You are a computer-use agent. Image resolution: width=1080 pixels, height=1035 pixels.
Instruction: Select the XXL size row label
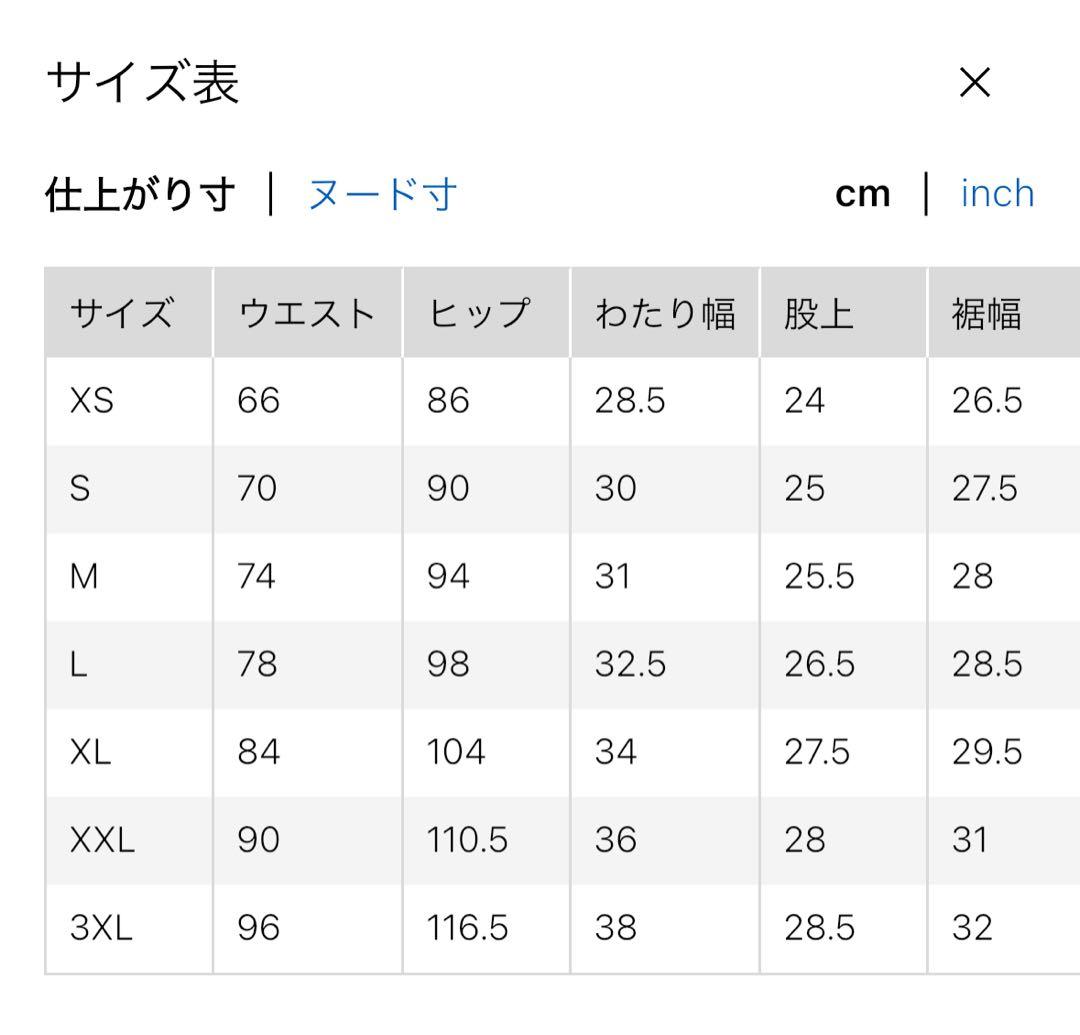102,840
